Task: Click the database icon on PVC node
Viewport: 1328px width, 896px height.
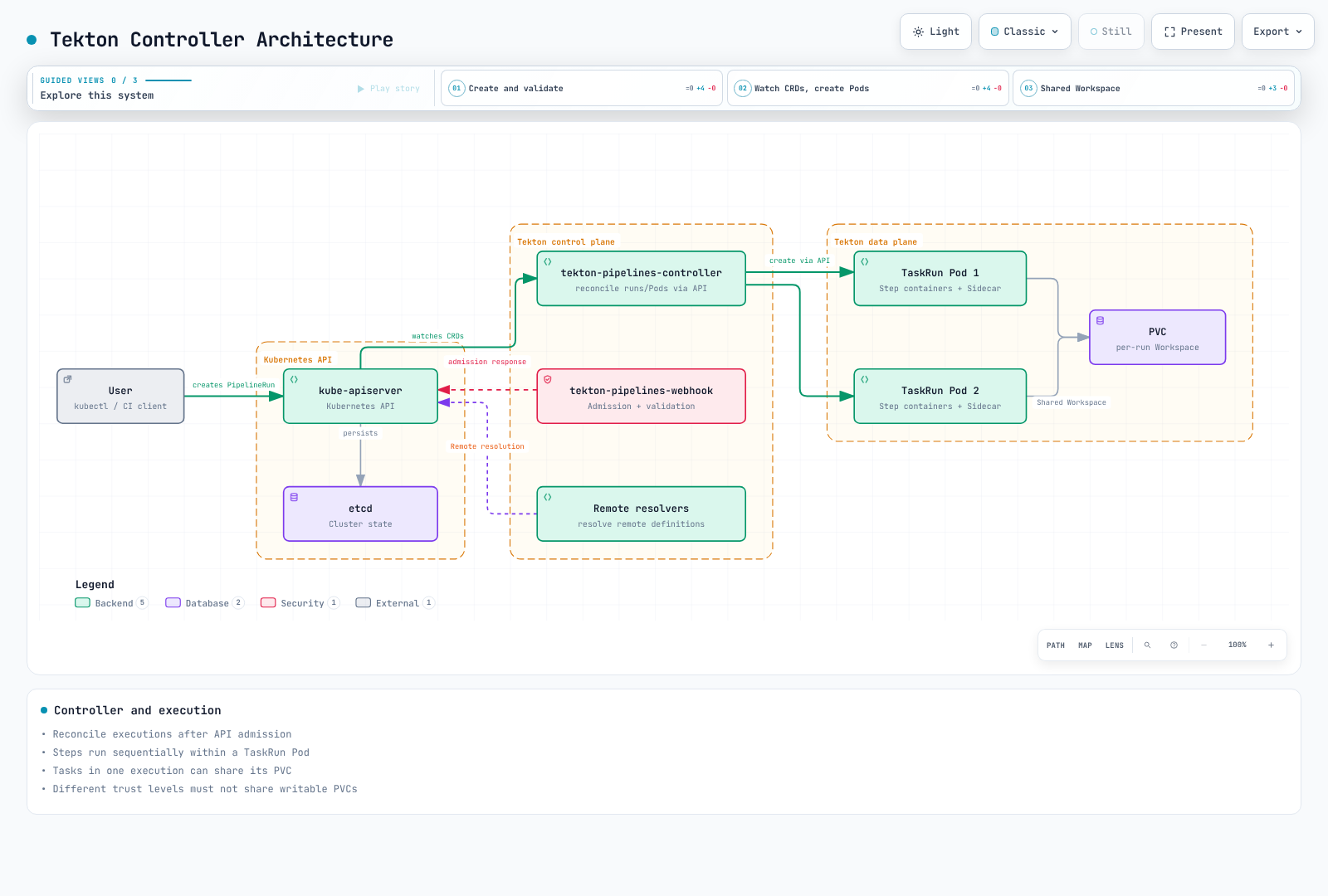Action: point(1100,320)
